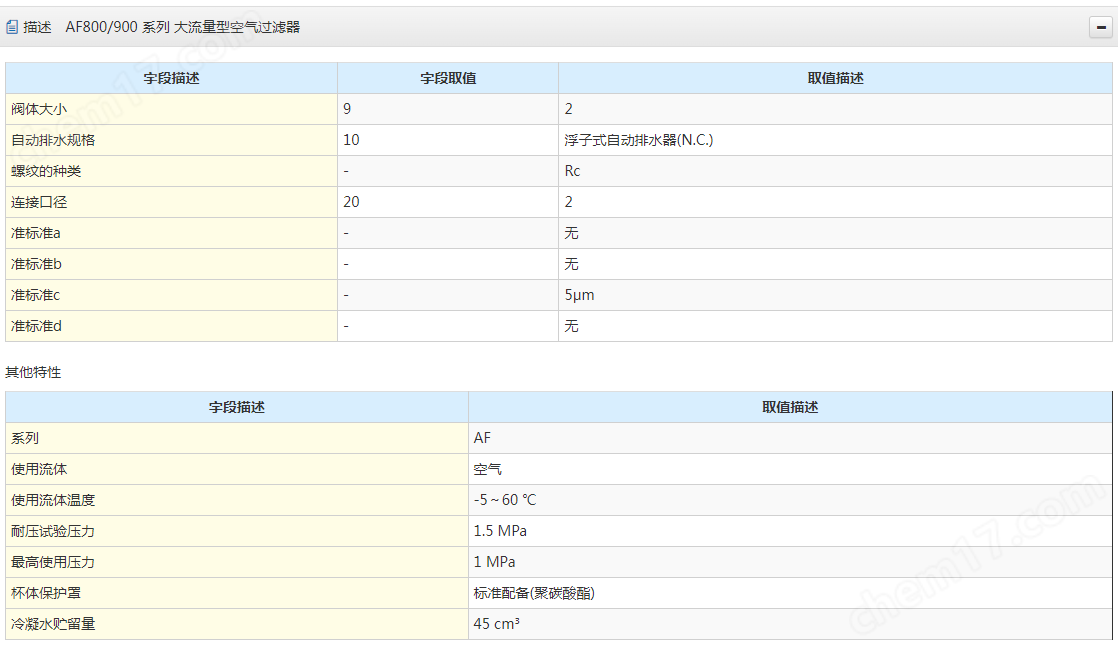1118x646 pixels.
Task: Select the 浮子式自动排水器(N.C.) description cell
Action: (639, 140)
